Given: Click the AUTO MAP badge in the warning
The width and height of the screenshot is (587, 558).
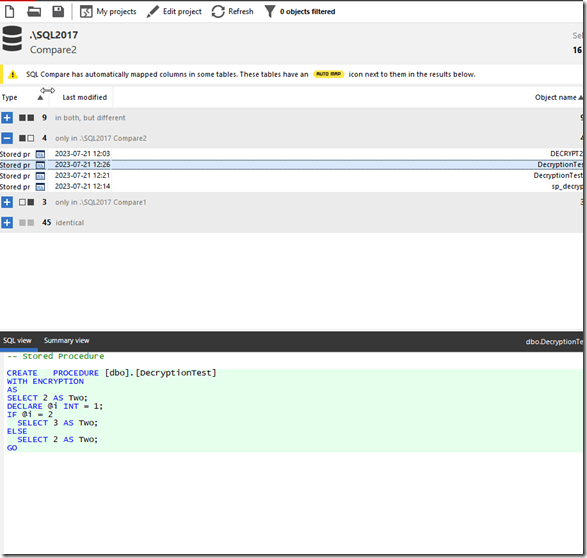Looking at the screenshot, I should tap(328, 74).
